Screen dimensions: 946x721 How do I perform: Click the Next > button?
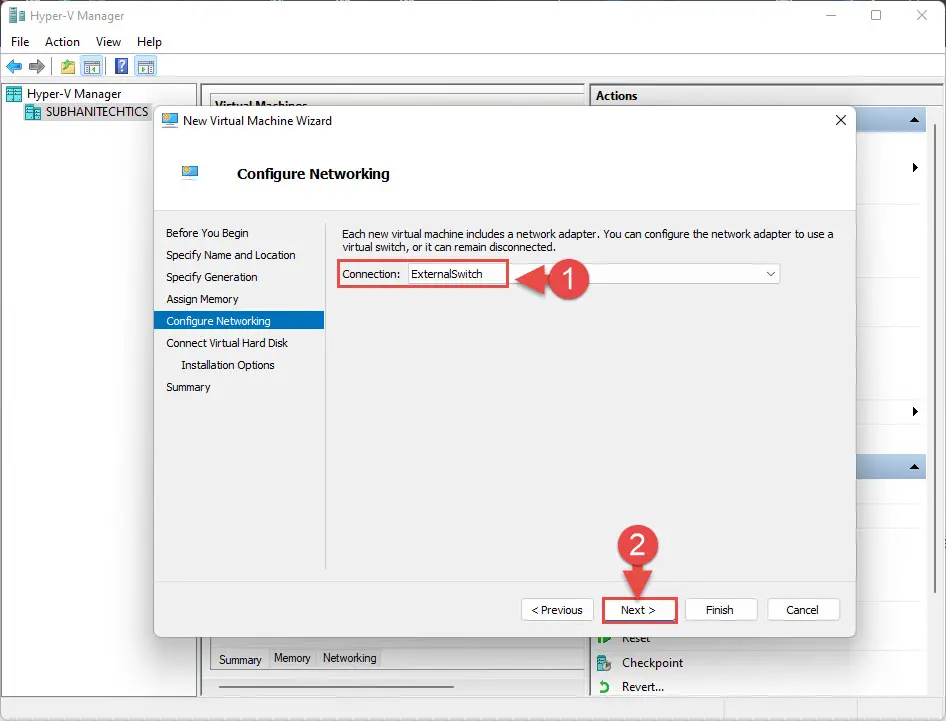coord(638,610)
